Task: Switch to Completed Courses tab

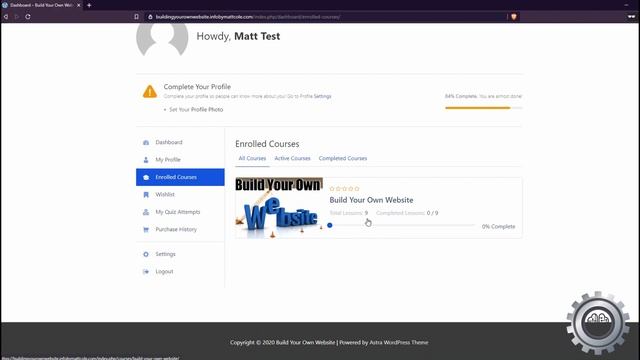Action: (x=343, y=158)
